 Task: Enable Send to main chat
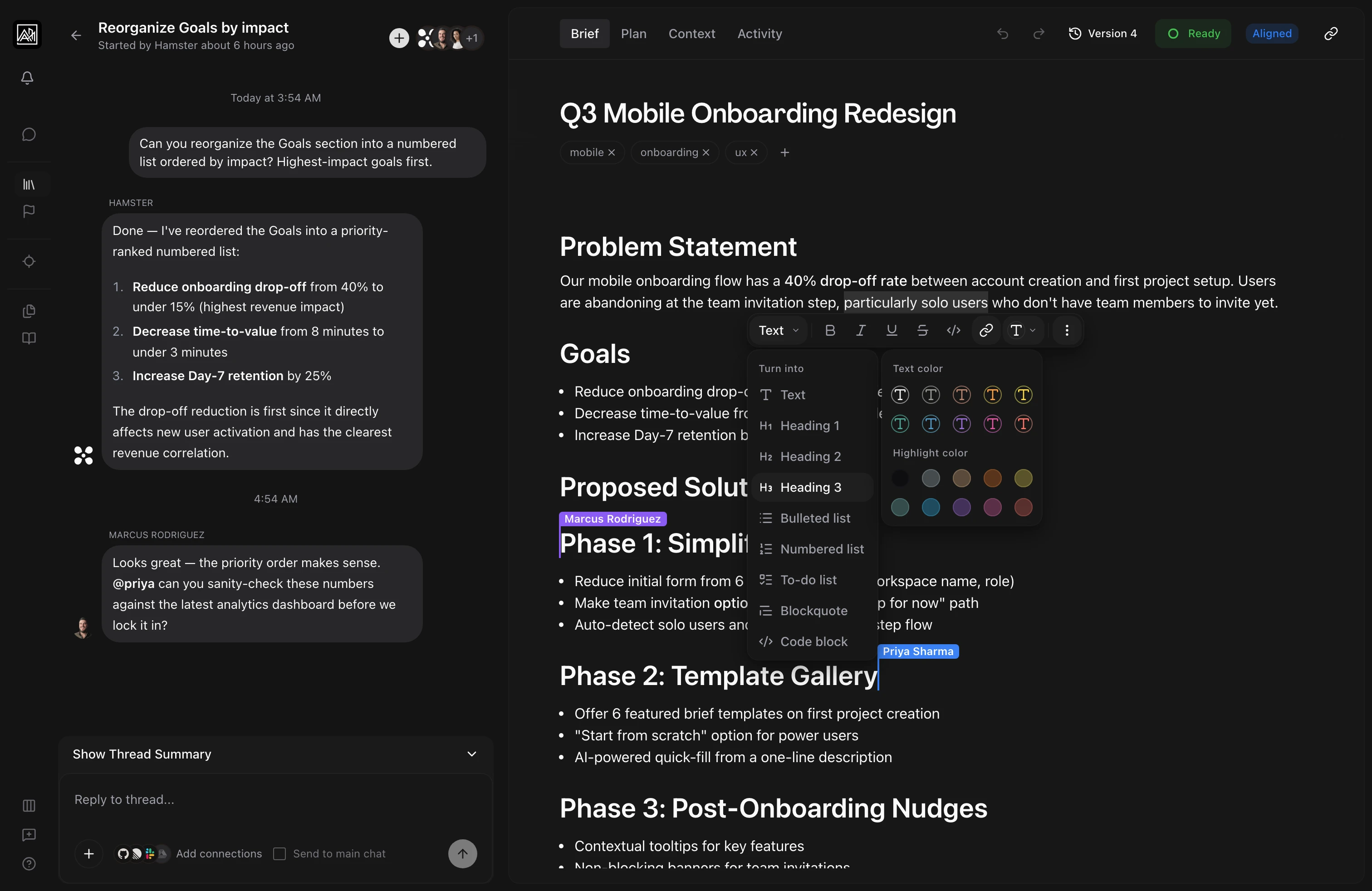(279, 854)
